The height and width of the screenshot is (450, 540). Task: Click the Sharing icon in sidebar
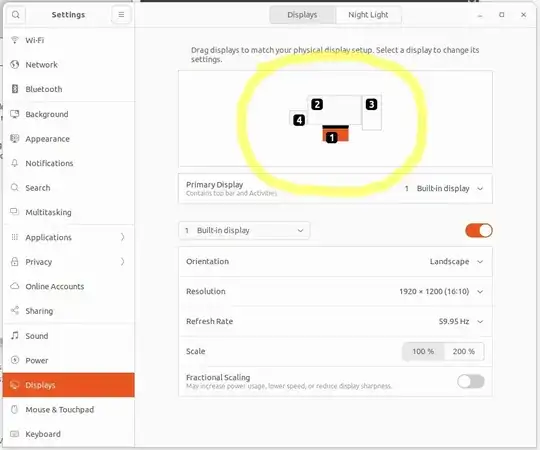tap(14, 311)
